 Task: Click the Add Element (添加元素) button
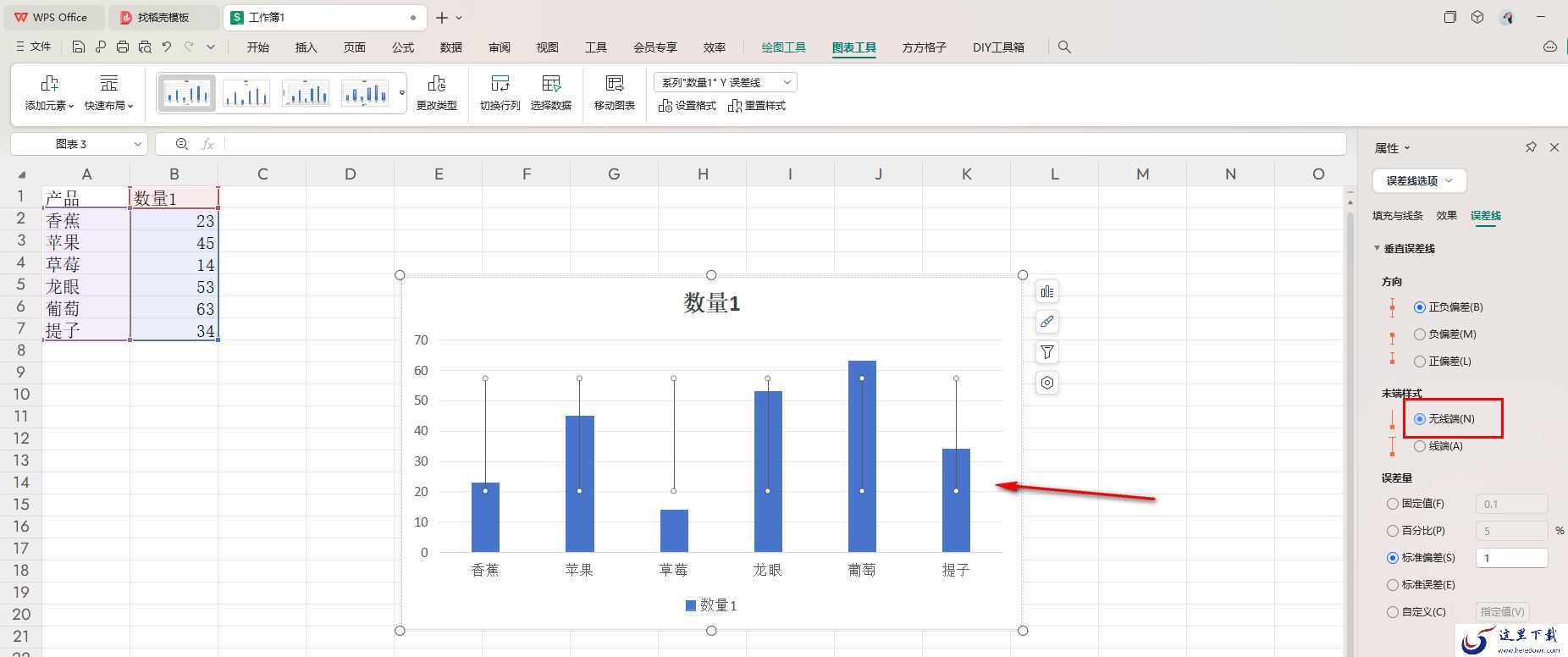coord(49,93)
